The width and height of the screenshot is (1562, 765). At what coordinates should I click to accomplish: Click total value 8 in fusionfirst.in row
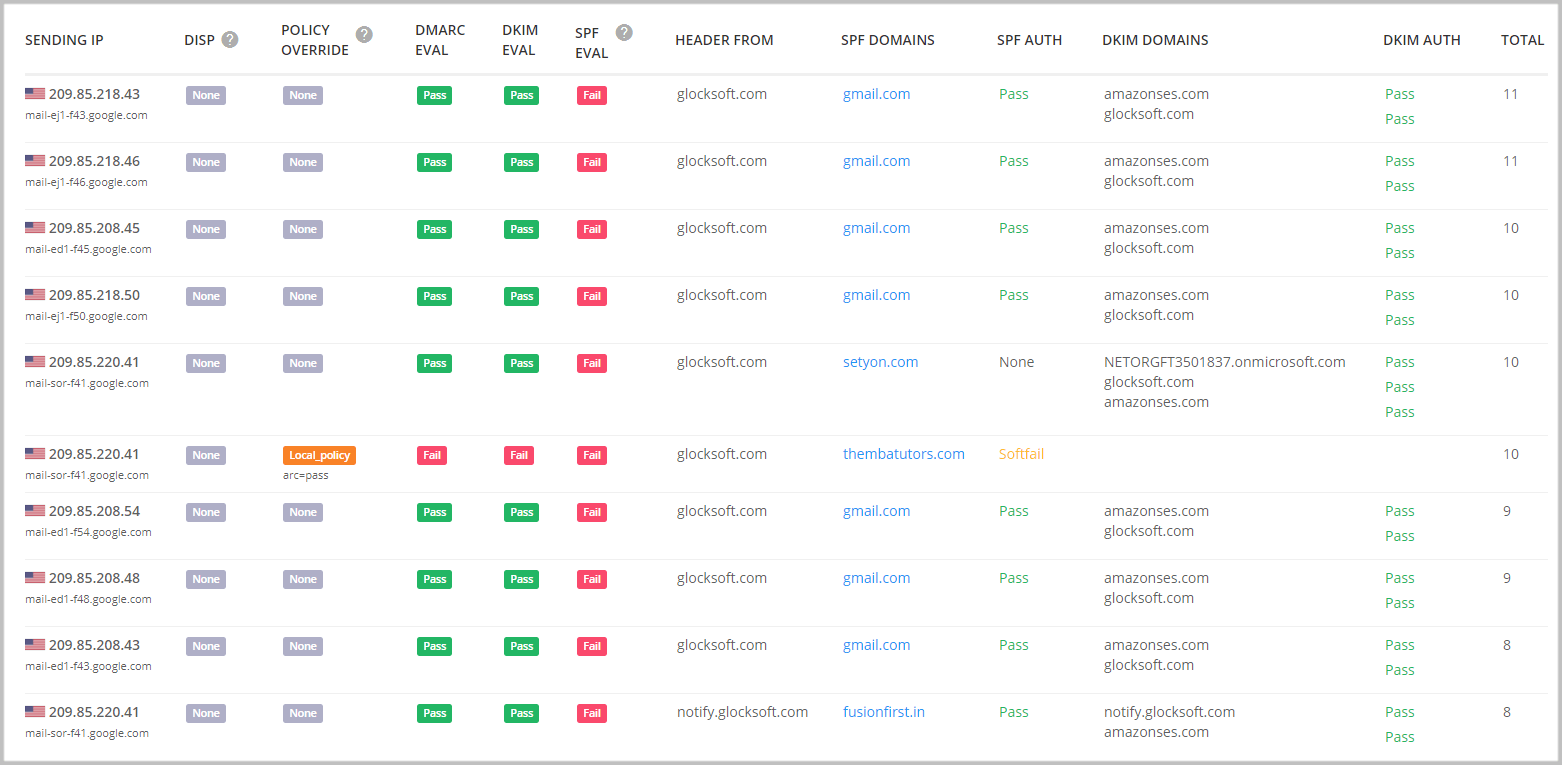(x=1507, y=712)
